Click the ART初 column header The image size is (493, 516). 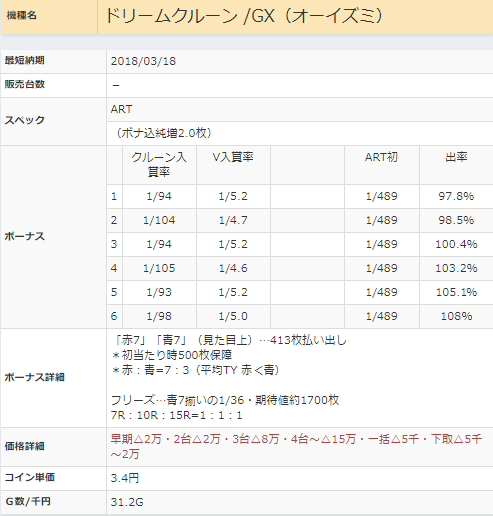point(381,157)
